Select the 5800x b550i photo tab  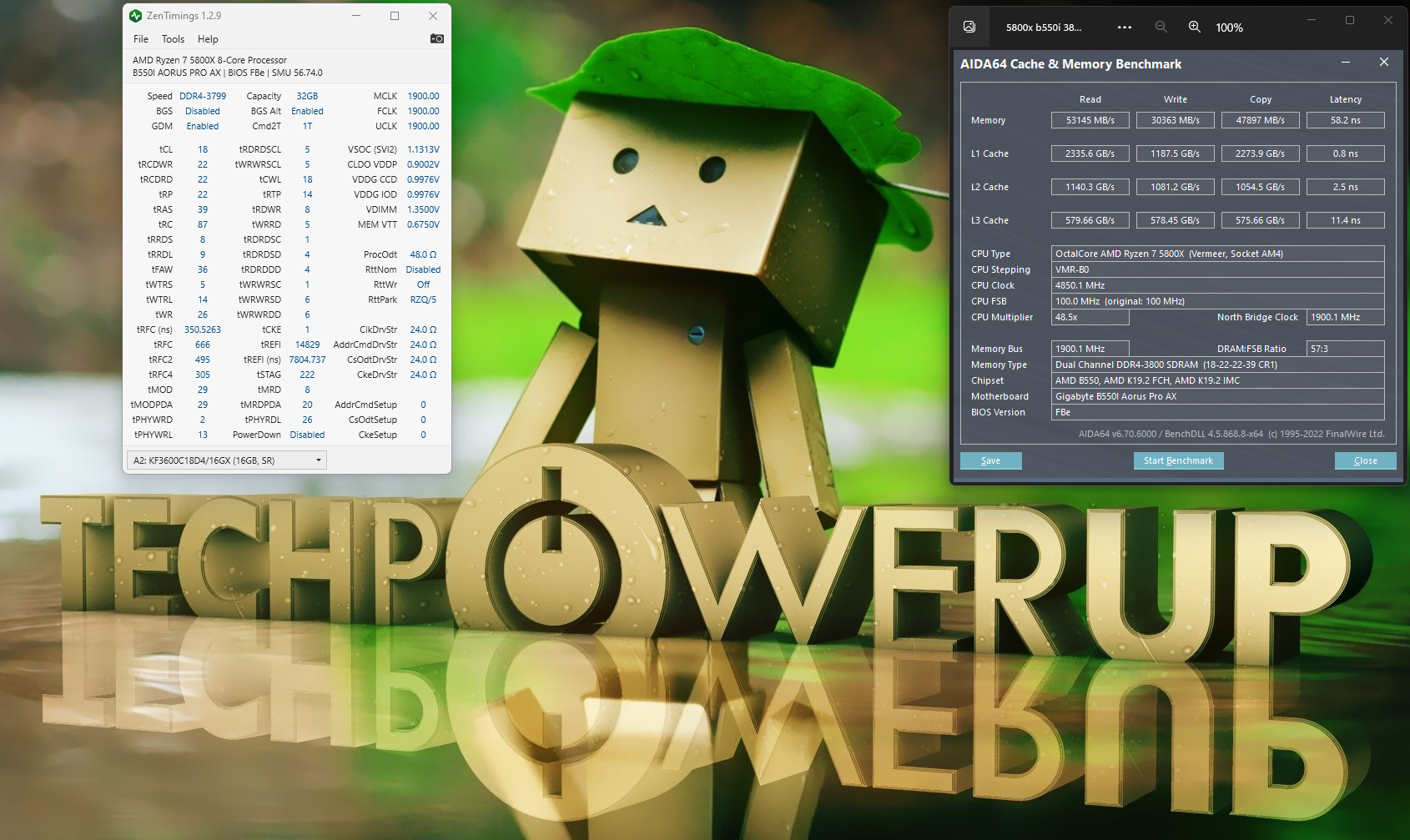[x=1044, y=28]
